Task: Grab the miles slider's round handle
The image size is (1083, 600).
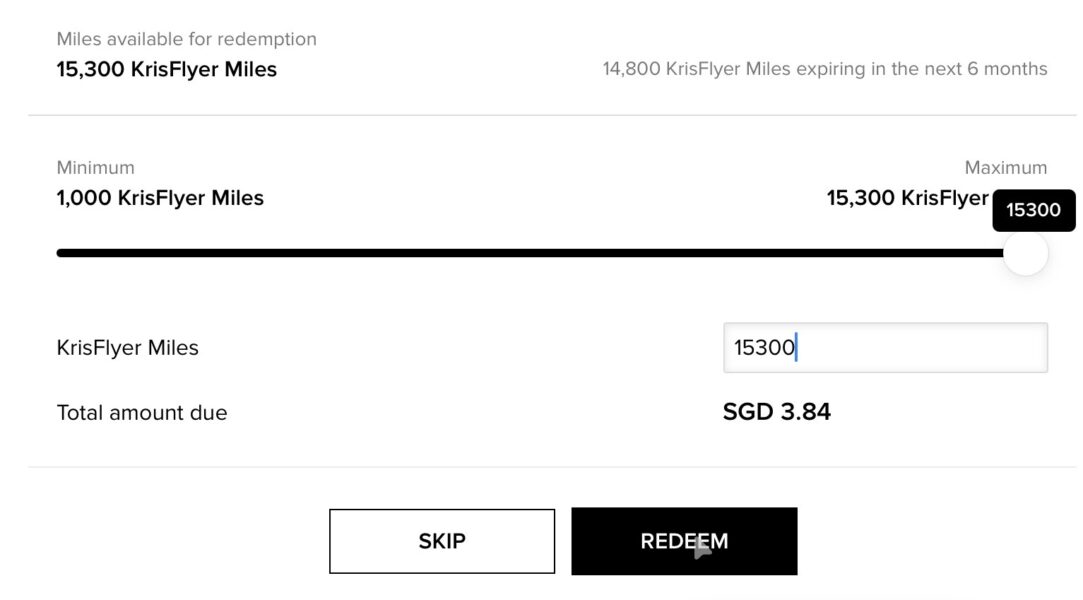Action: [1025, 253]
